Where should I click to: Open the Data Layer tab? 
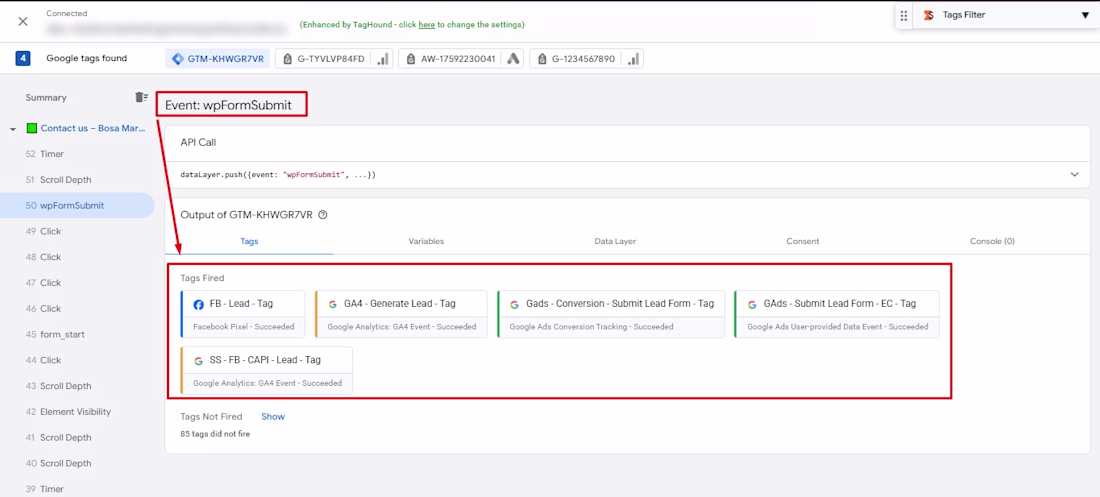[615, 241]
